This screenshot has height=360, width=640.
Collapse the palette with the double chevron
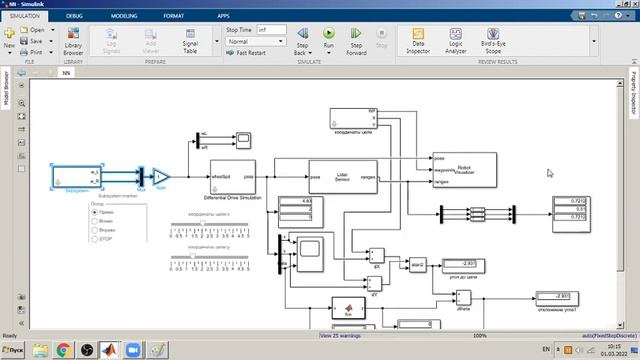coord(22,323)
